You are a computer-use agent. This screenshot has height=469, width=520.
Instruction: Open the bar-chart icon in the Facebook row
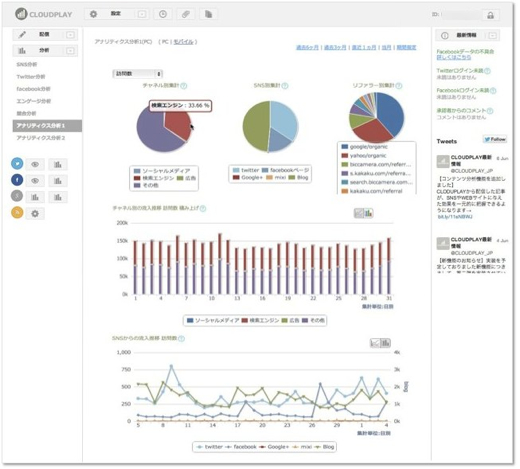tap(58, 181)
